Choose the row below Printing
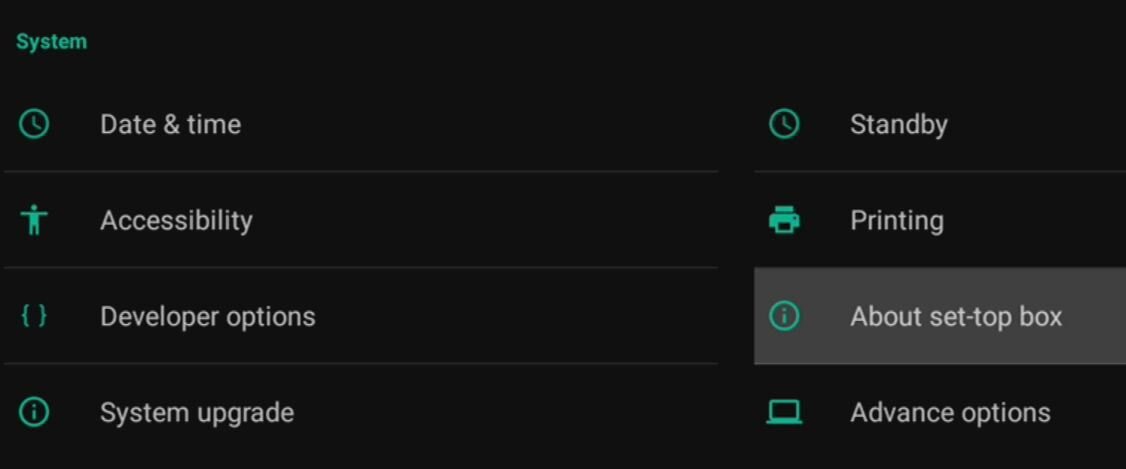Image resolution: width=1126 pixels, height=469 pixels. [x=940, y=316]
